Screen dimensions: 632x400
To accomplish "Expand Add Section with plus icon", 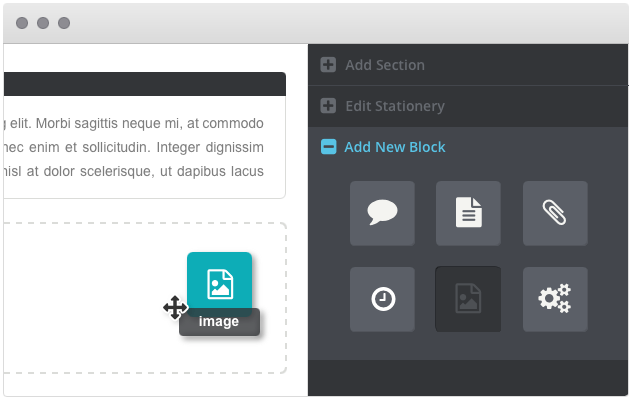I will point(328,65).
